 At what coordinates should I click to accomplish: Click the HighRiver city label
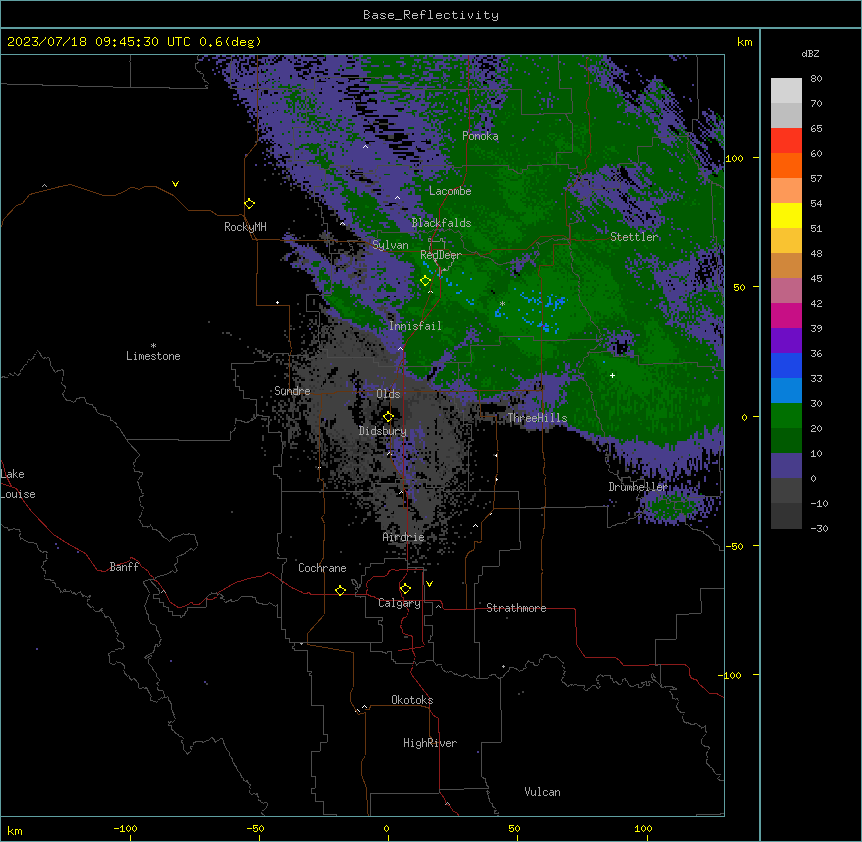[x=430, y=743]
